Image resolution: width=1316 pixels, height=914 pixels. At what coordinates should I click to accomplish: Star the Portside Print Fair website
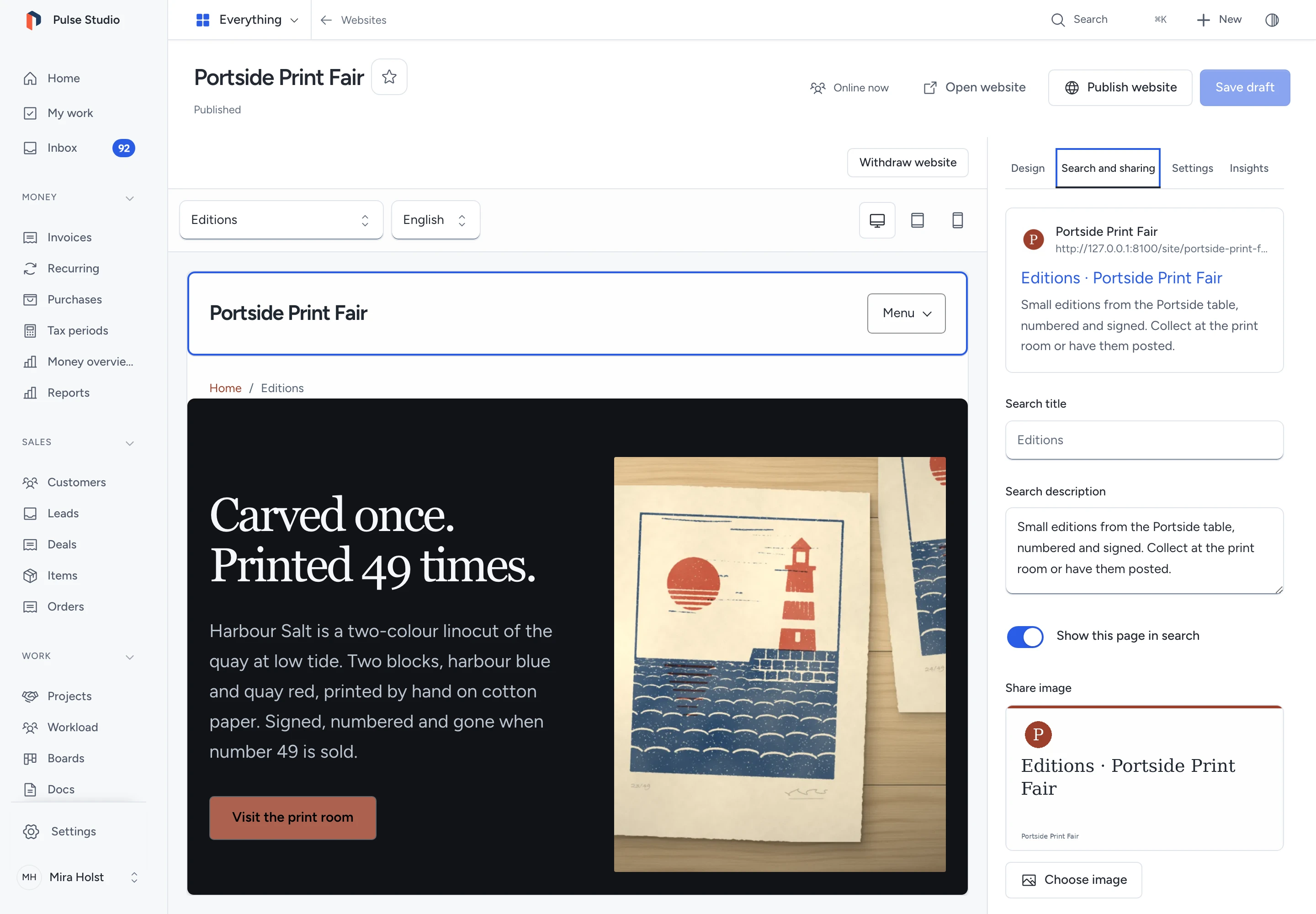point(389,77)
